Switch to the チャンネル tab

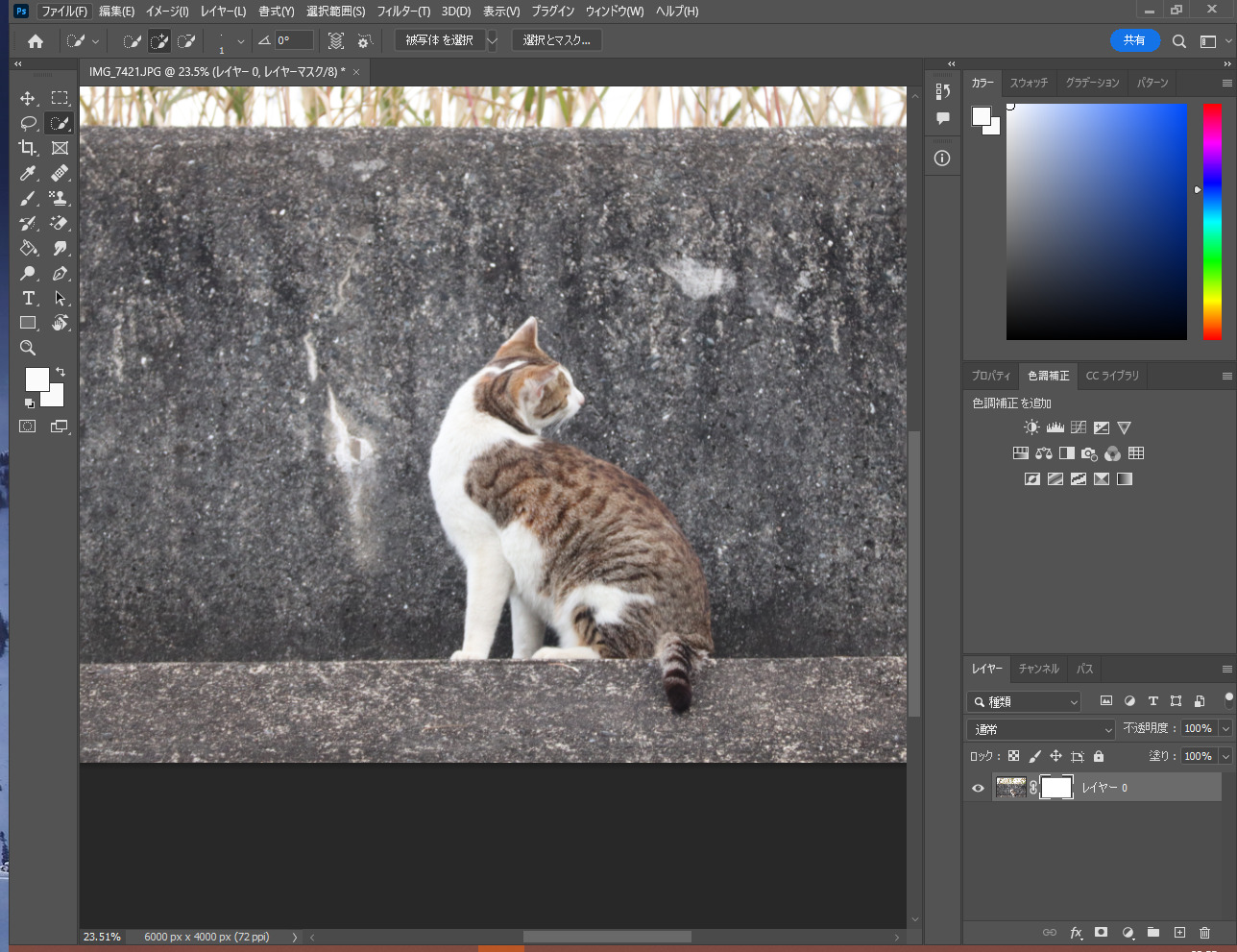click(1038, 669)
